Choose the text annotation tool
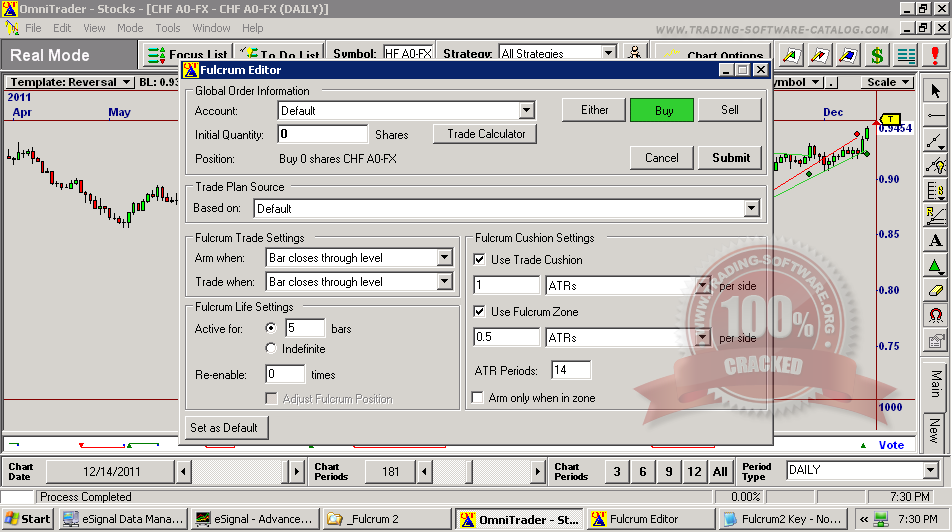Viewport: 952px width, 532px height. (x=935, y=241)
